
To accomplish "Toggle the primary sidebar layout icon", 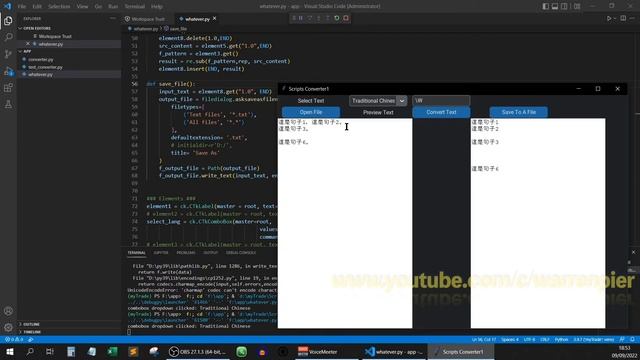I will point(546,6).
